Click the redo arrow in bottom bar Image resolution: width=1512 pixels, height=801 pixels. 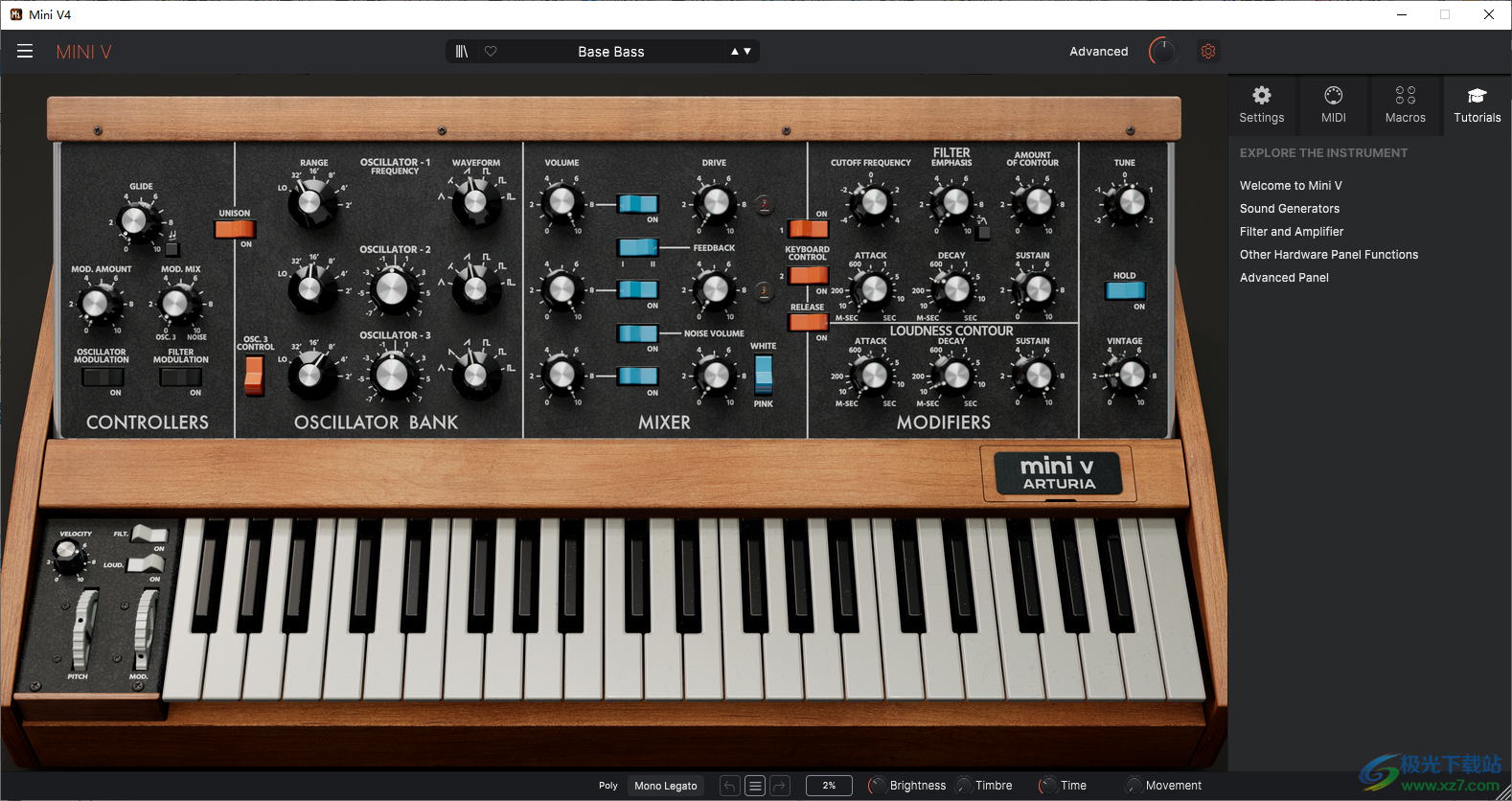pos(780,786)
